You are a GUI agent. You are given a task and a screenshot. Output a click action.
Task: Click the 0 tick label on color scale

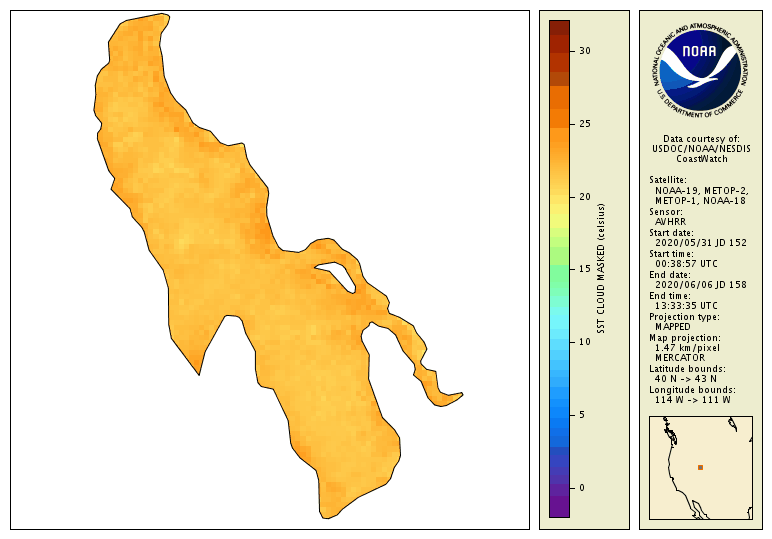click(x=582, y=488)
